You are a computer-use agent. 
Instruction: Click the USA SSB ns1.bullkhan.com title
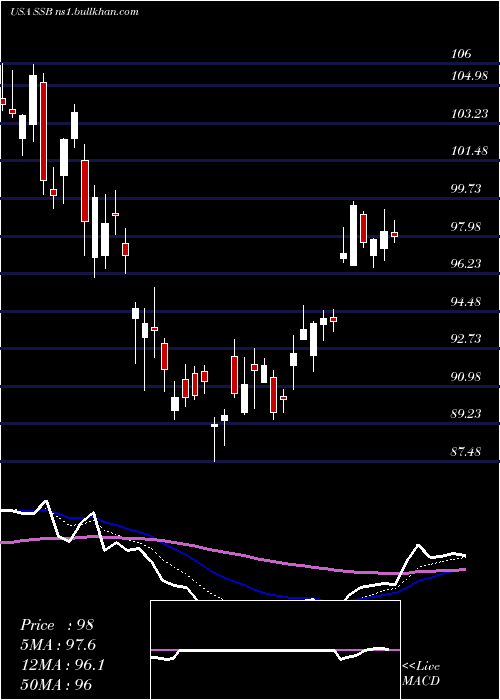tap(74, 12)
